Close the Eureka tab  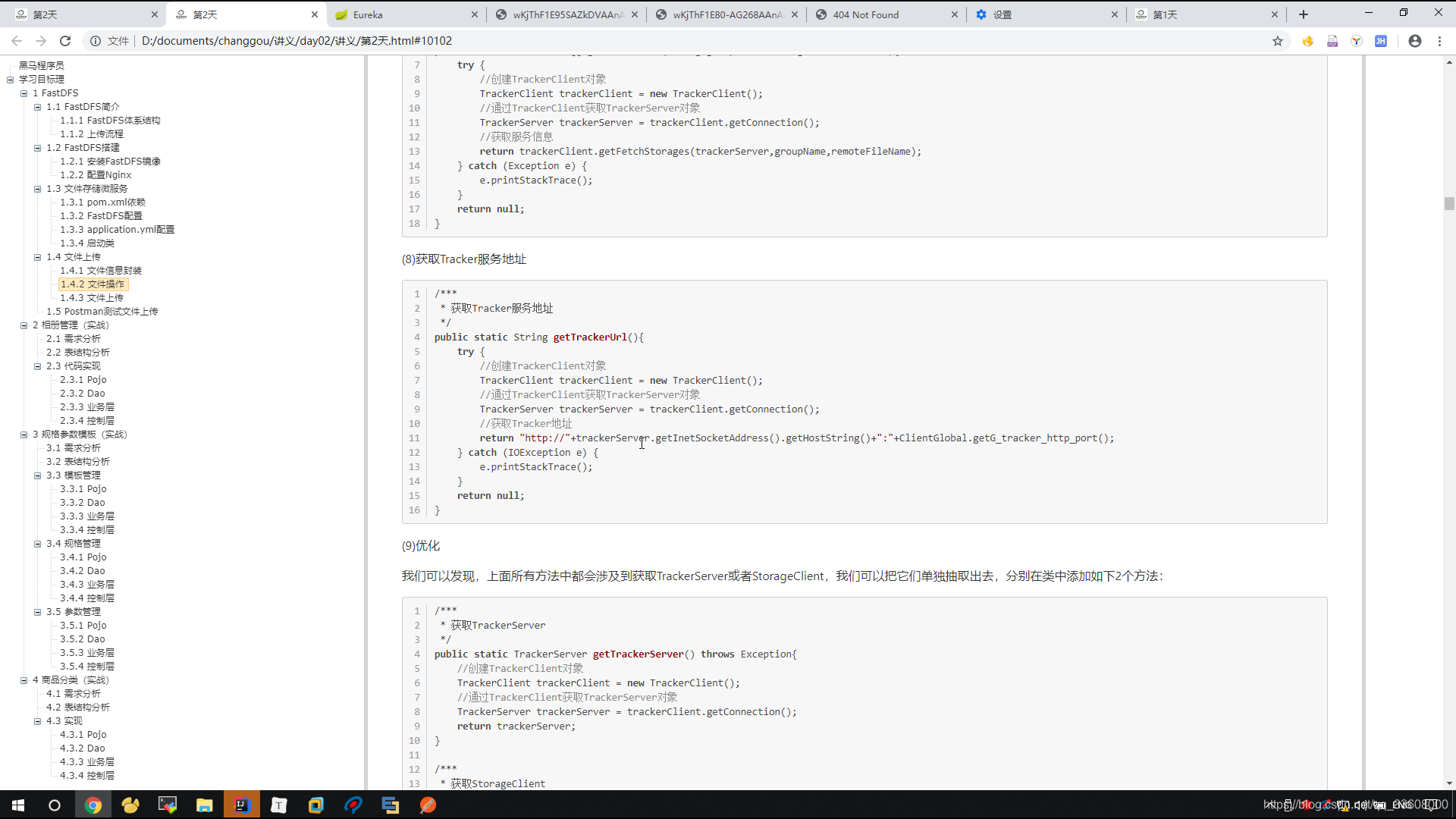(475, 14)
